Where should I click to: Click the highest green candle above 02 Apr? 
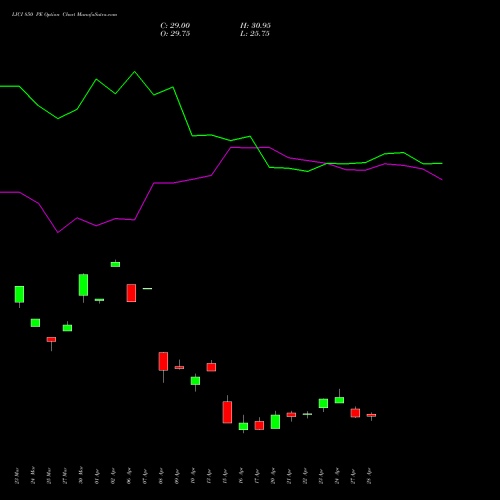coord(115,264)
